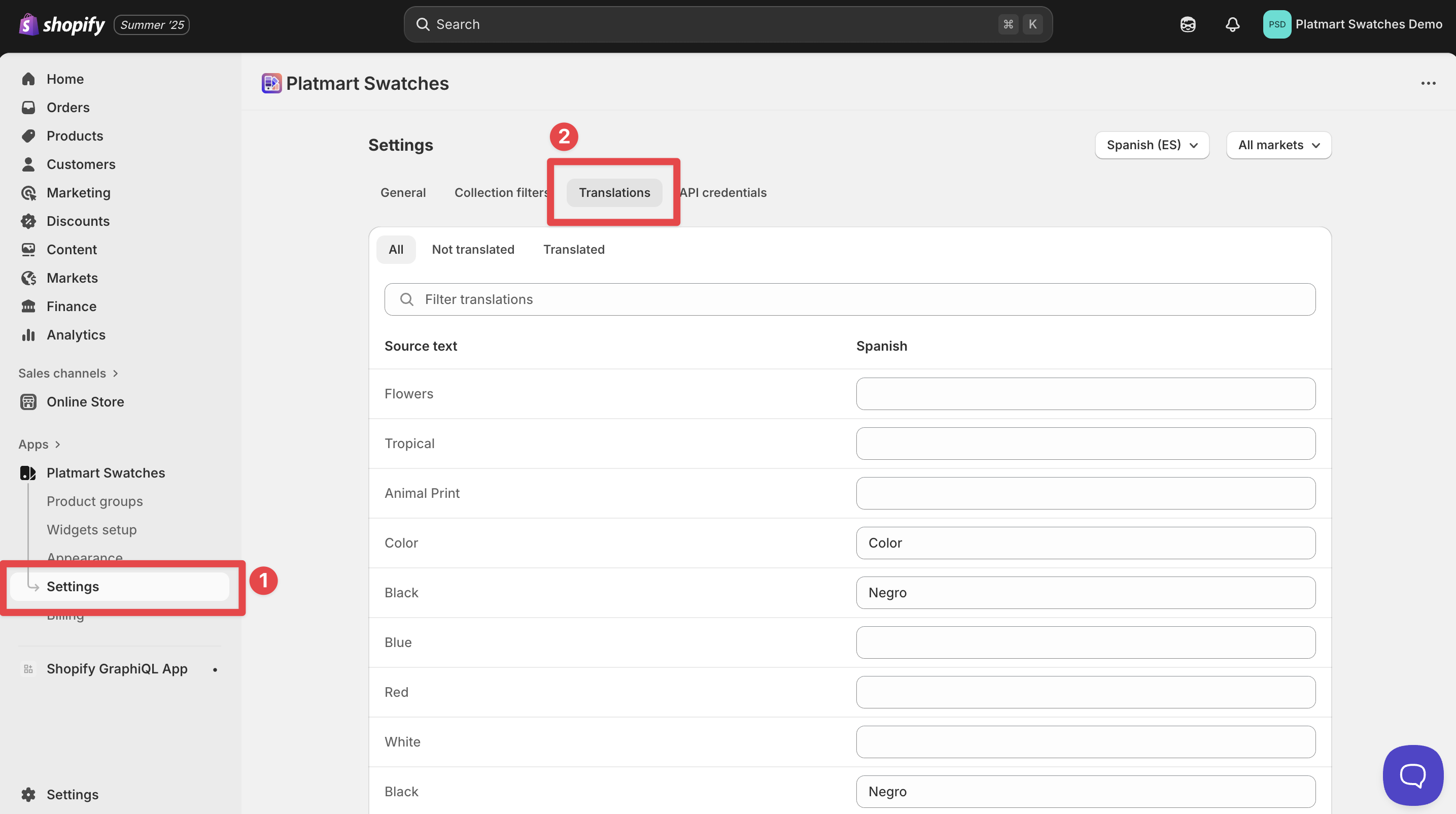Click the Orders inbox icon
Viewport: 1456px width, 814px height.
28,108
